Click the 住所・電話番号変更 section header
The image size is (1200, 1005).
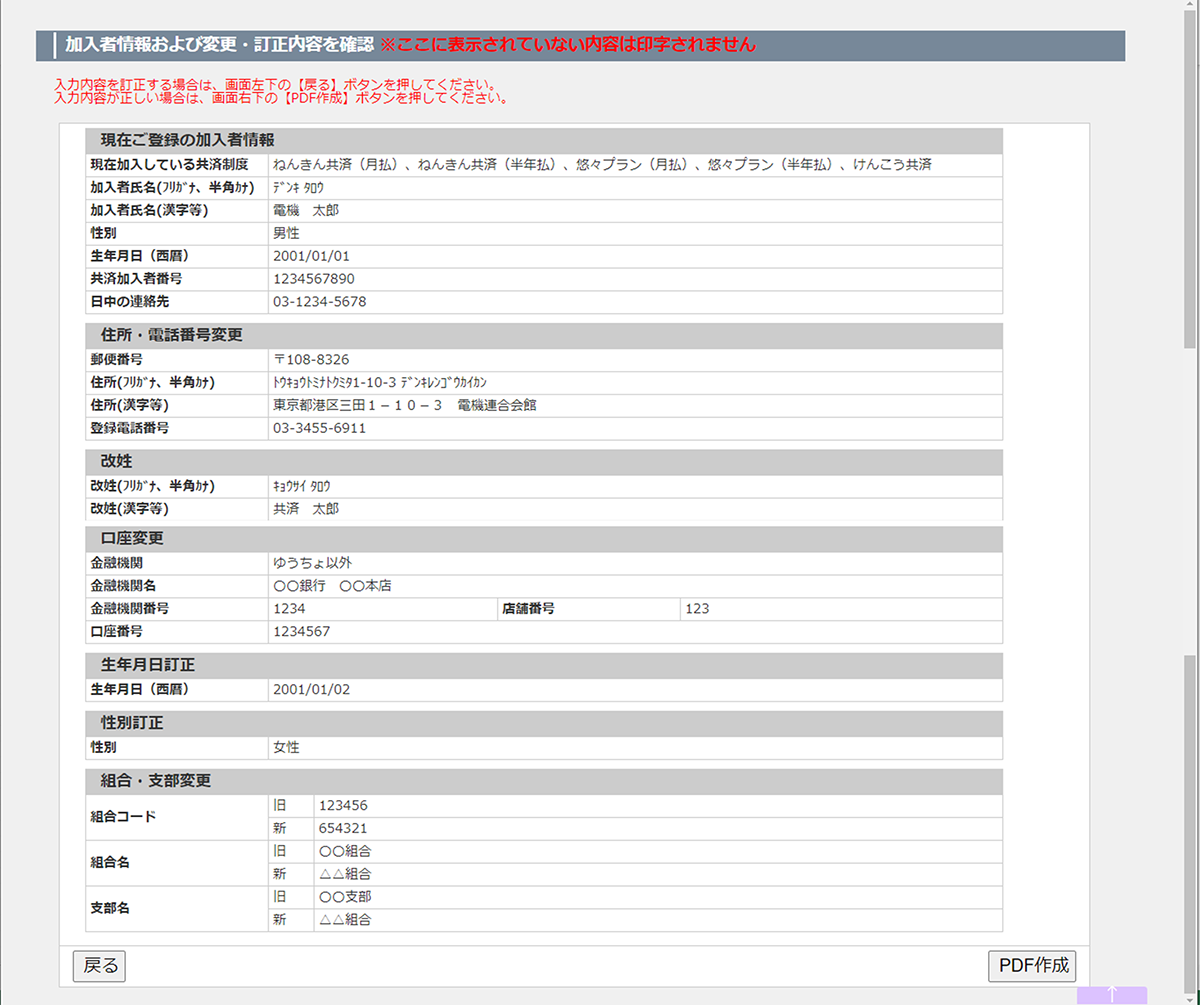point(171,335)
